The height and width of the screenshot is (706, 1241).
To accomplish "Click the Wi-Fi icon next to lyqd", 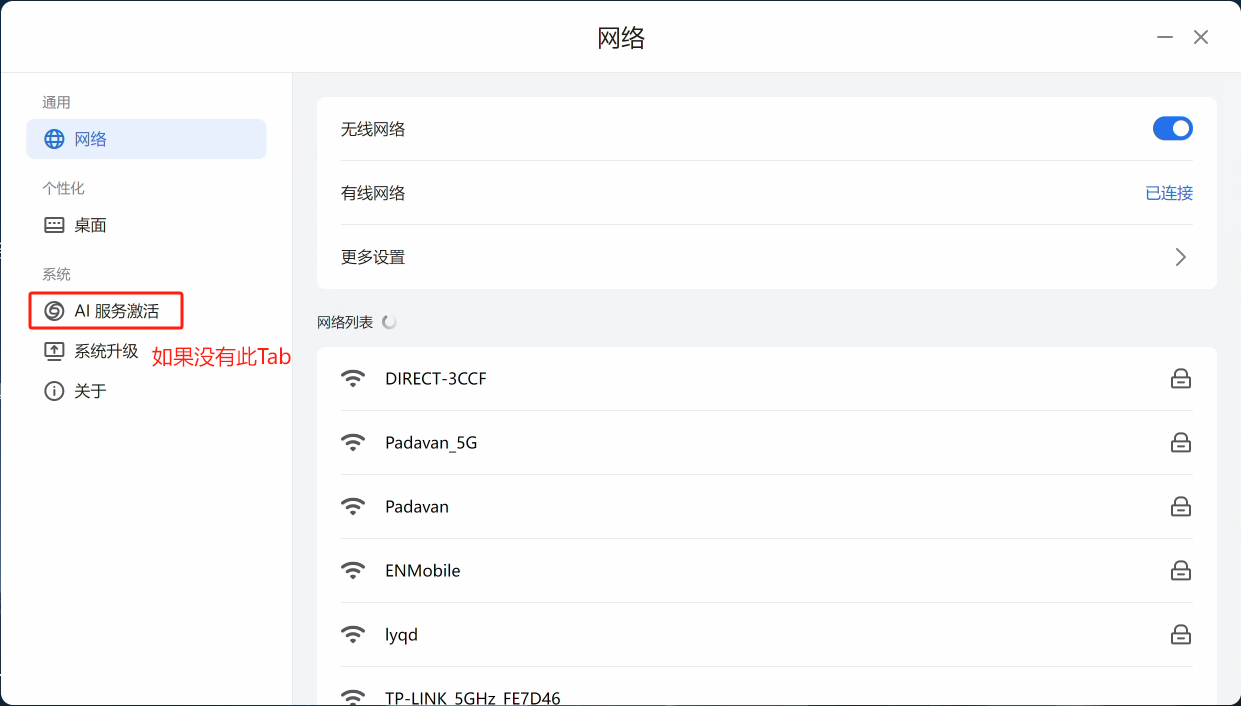I will point(353,634).
